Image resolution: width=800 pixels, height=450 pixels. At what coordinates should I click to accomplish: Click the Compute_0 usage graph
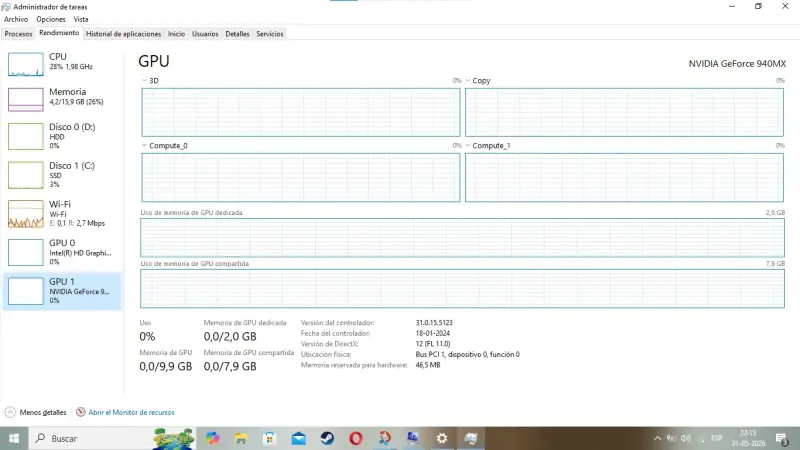[301, 178]
